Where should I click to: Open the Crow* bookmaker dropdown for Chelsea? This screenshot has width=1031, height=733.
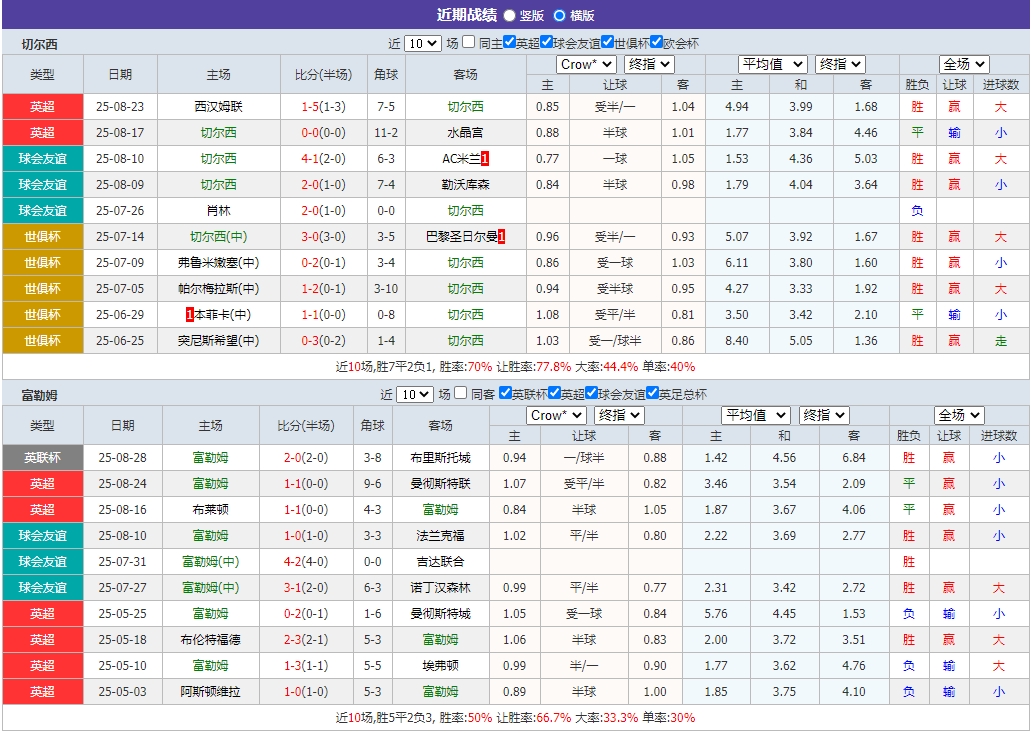point(585,63)
